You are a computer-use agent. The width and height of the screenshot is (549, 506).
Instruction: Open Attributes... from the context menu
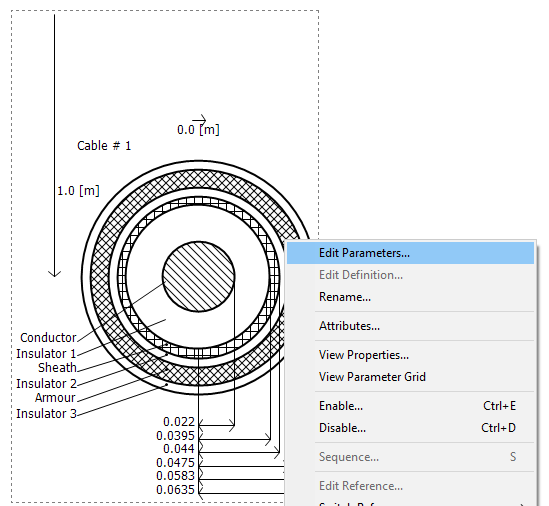(410, 326)
